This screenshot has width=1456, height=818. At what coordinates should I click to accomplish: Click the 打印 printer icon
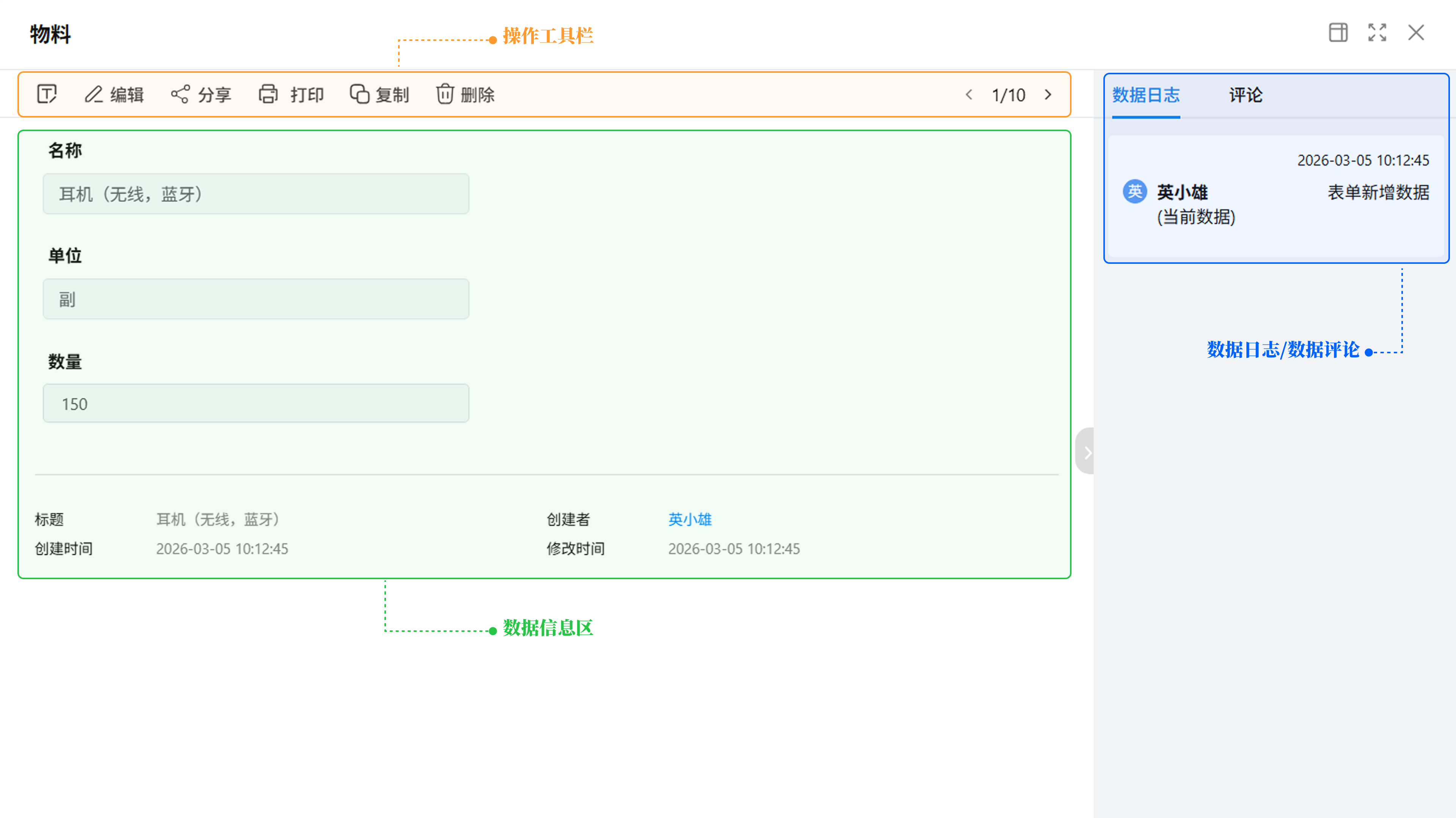[x=268, y=94]
